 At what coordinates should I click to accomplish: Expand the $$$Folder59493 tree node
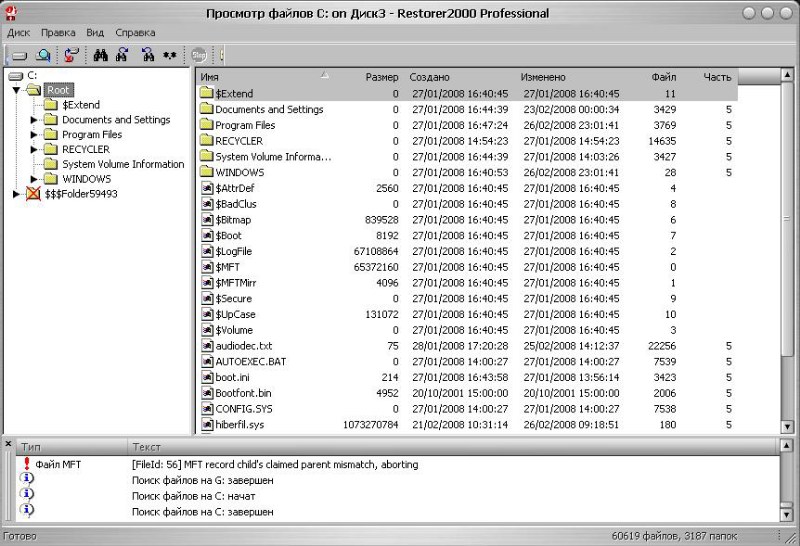tap(17, 194)
